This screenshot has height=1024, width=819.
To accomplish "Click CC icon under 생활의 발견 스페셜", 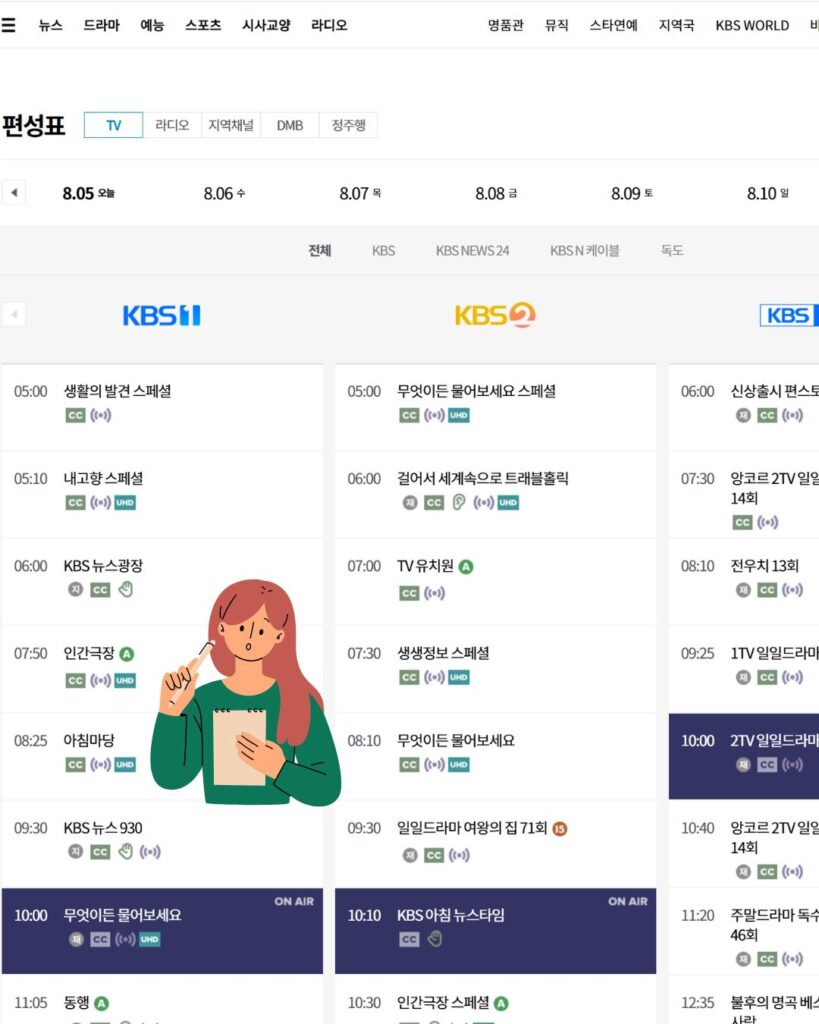I will pos(76,415).
